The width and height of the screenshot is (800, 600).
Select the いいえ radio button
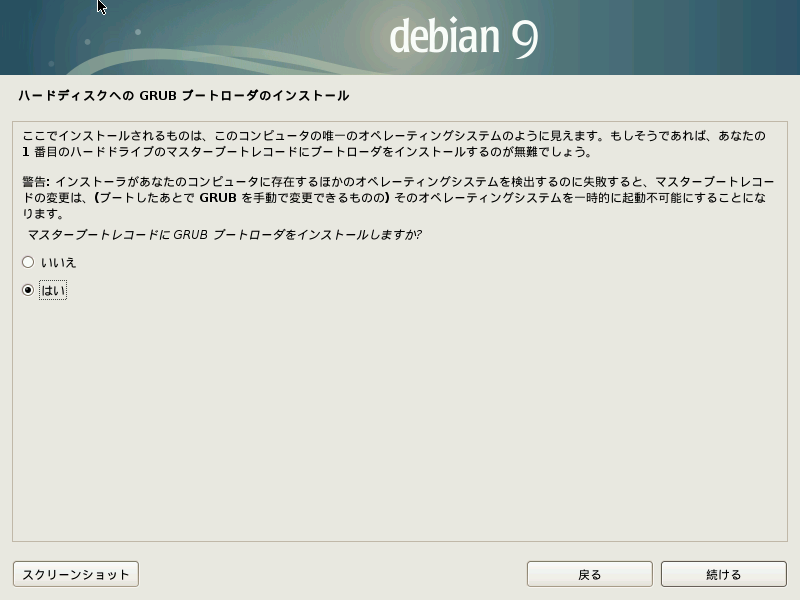pos(28,262)
